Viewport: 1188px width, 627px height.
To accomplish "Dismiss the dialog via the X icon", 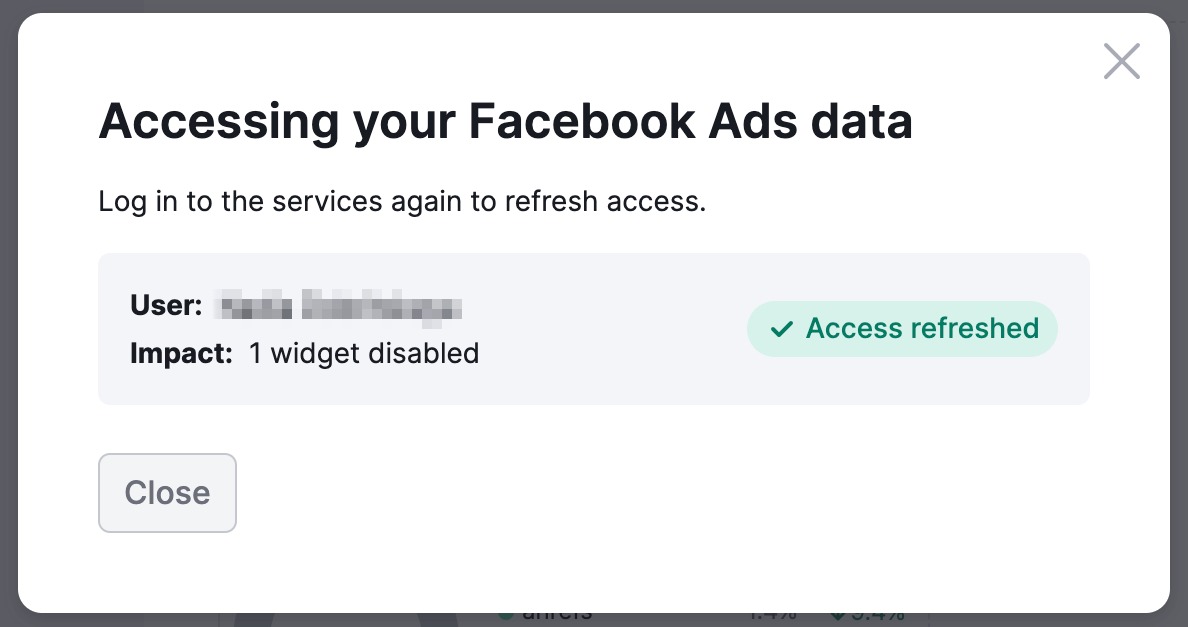I will pos(1121,61).
